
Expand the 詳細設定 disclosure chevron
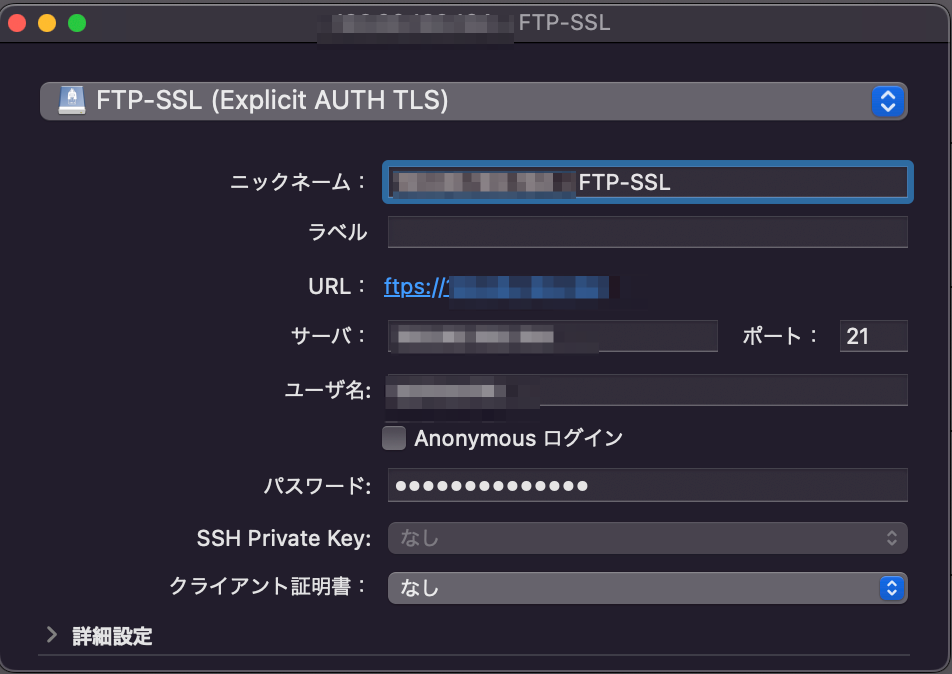pyautogui.click(x=52, y=635)
